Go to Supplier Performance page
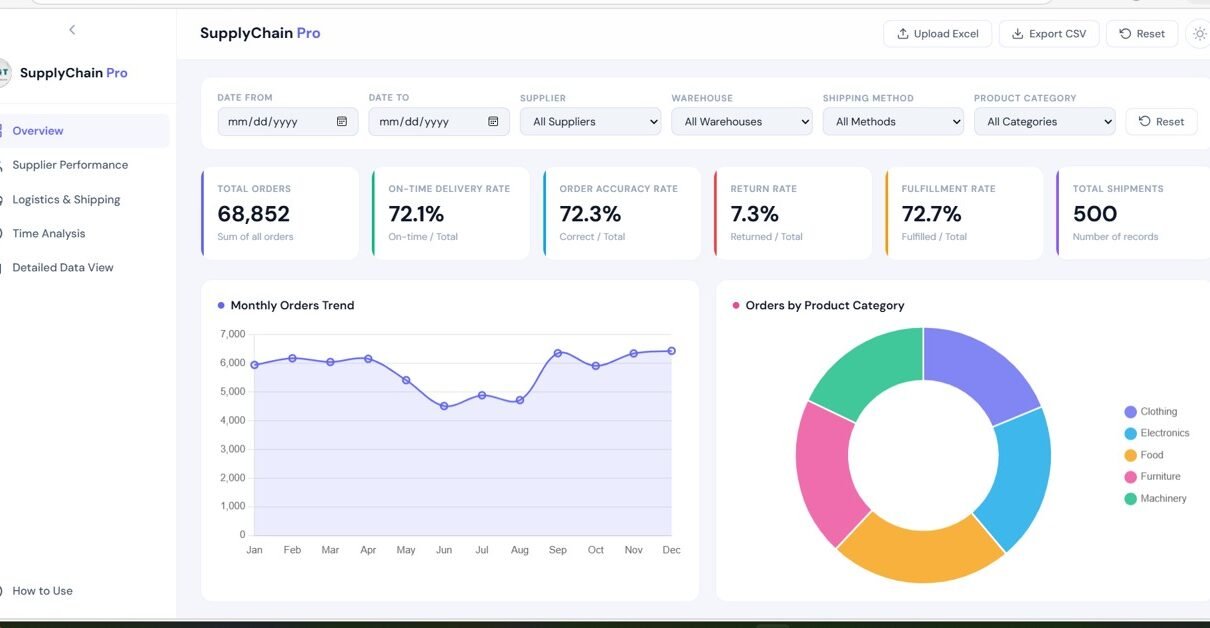The width and height of the screenshot is (1210, 628). 70,165
